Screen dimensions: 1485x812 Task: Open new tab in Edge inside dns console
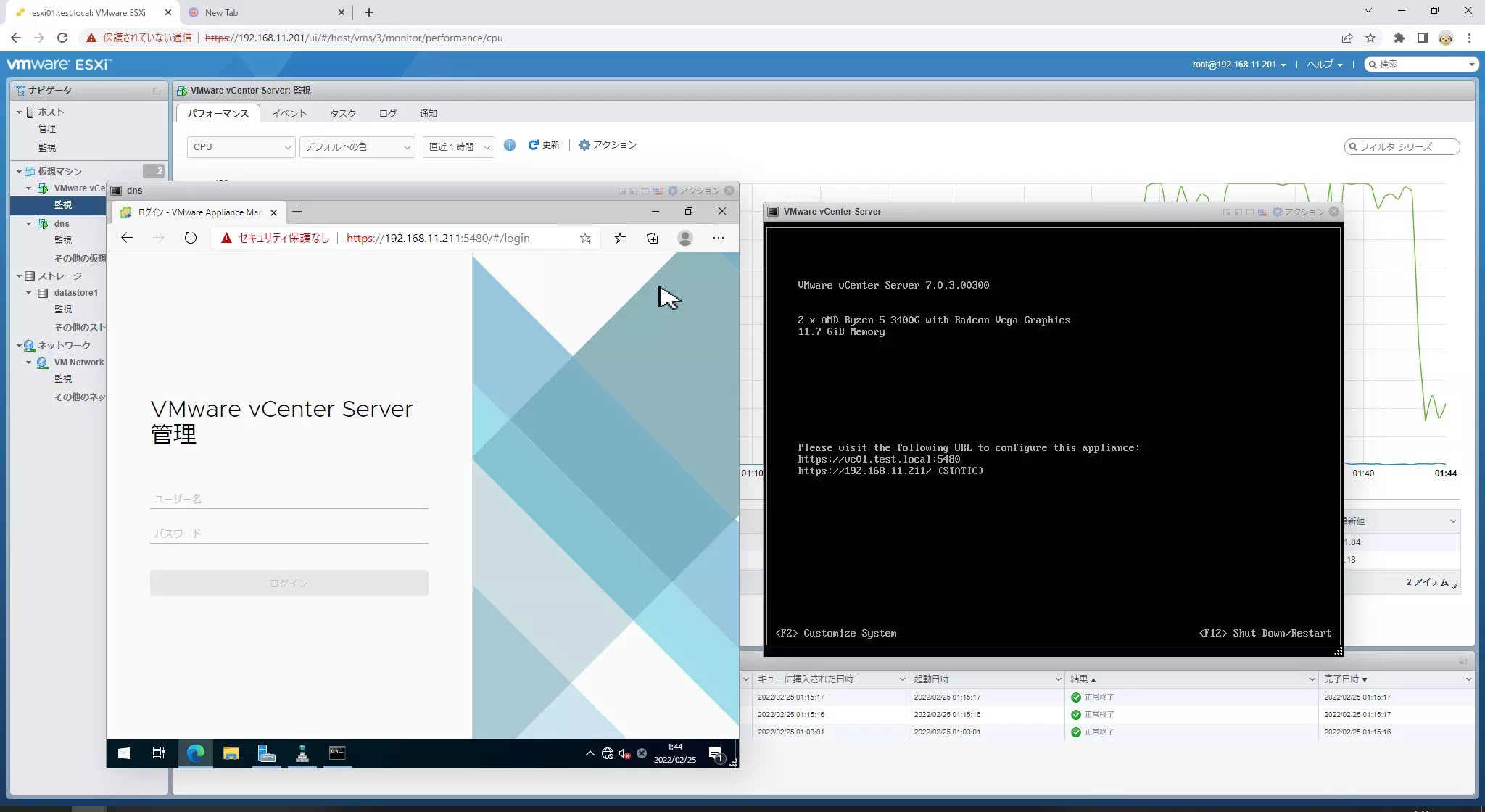click(297, 212)
